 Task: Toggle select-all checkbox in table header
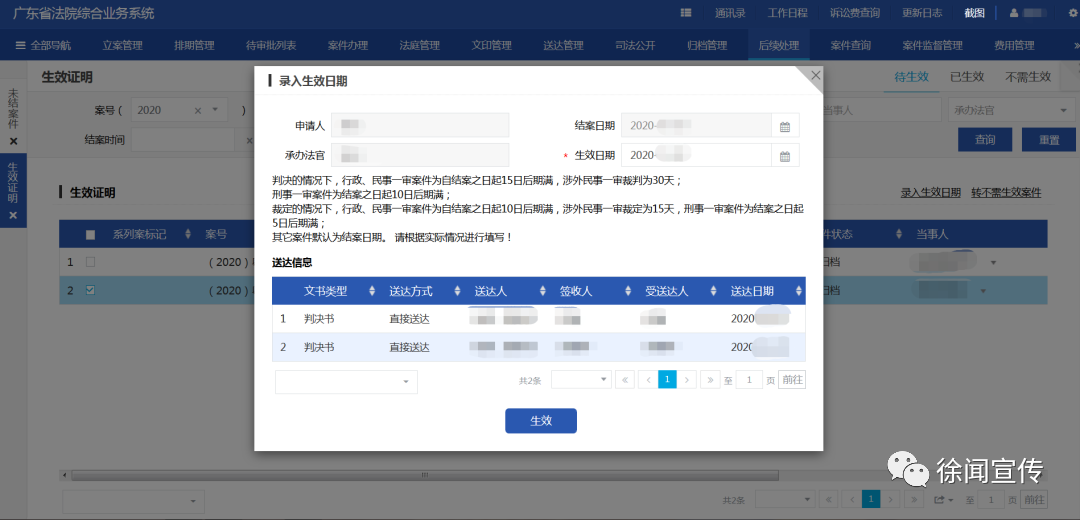tap(91, 235)
